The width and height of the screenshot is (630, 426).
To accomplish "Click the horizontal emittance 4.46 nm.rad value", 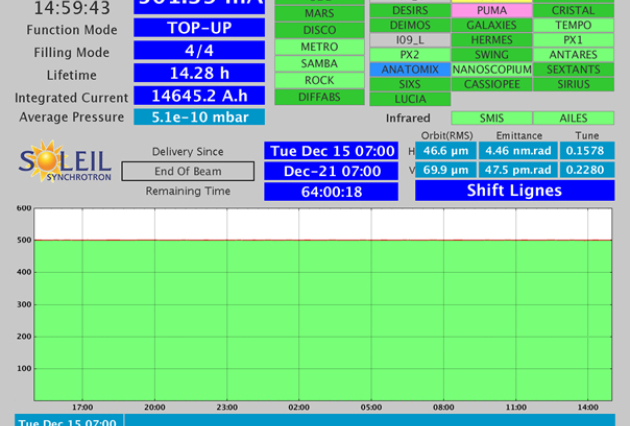I will pos(516,150).
